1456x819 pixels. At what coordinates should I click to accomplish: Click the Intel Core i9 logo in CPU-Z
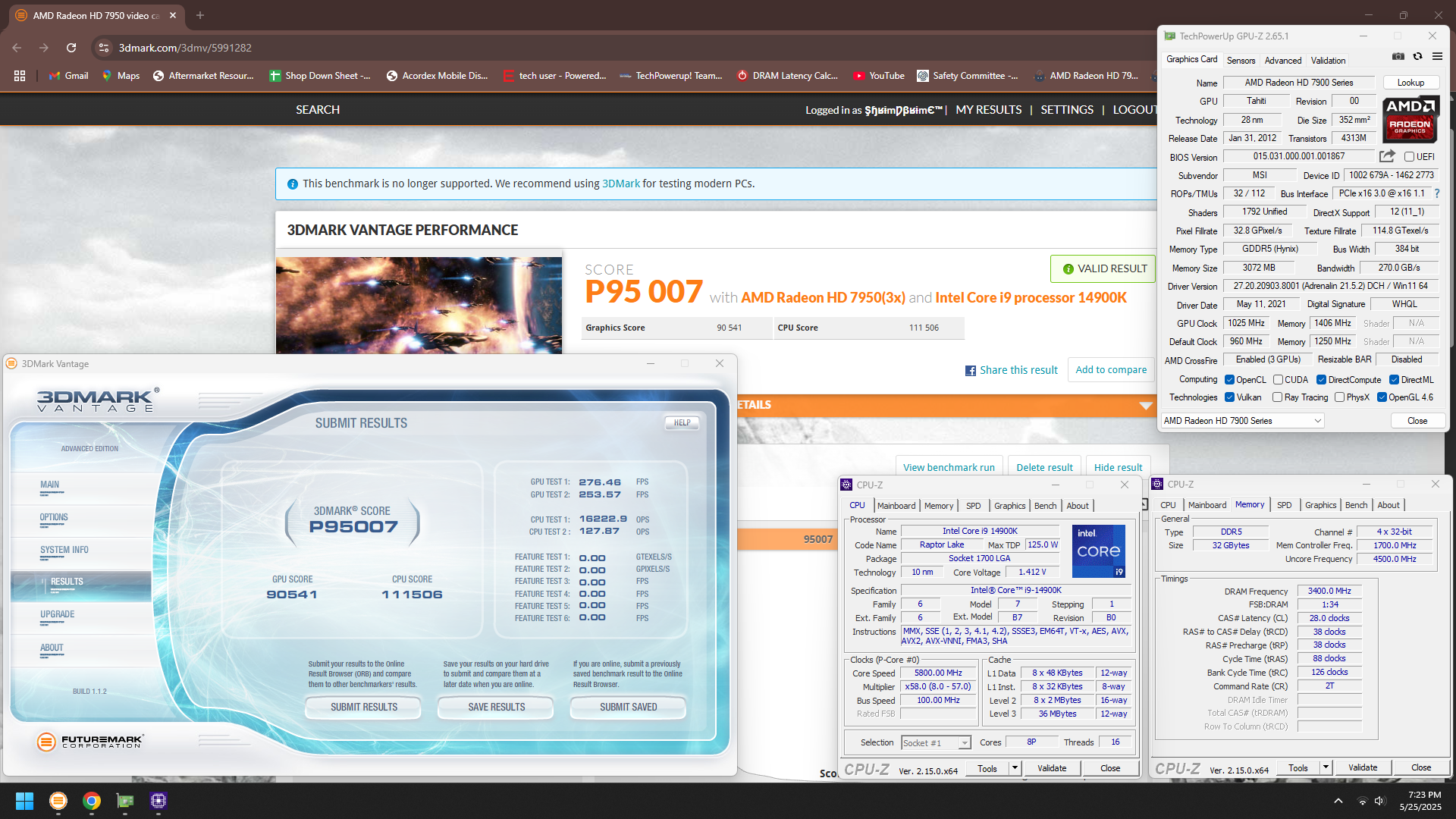point(1098,551)
